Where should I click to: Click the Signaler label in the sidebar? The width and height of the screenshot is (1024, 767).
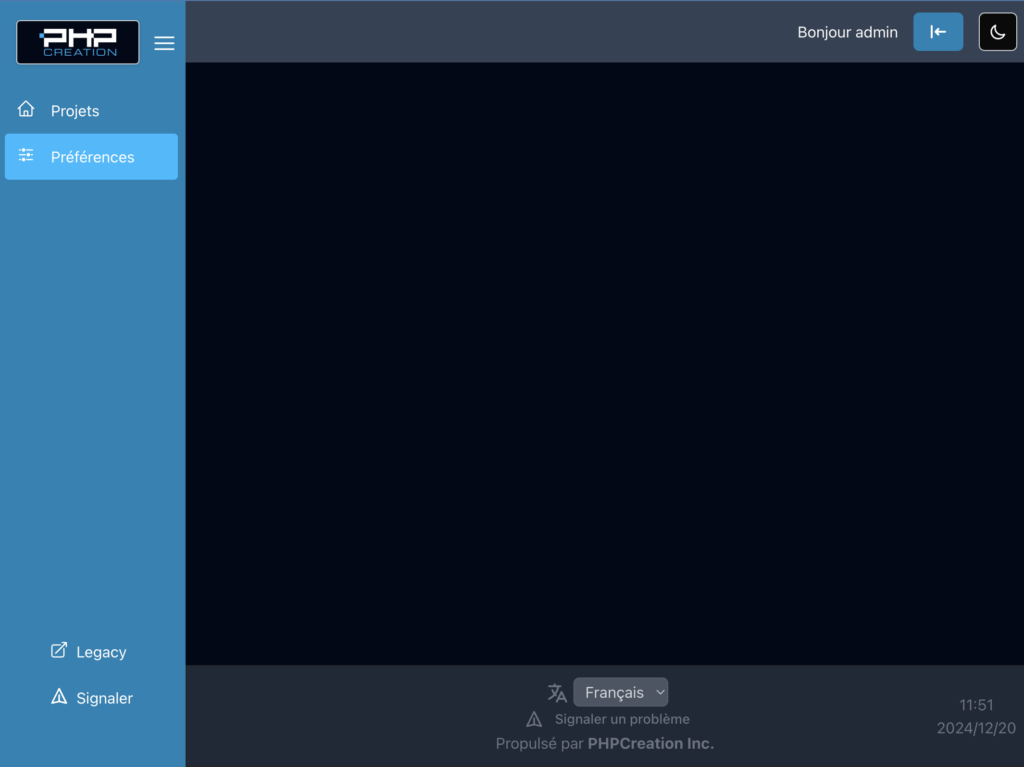click(x=104, y=698)
